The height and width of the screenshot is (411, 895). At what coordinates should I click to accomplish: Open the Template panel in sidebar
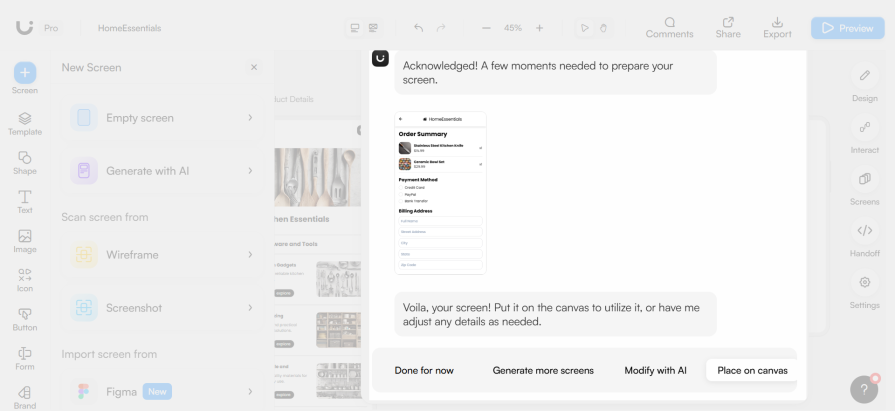pyautogui.click(x=25, y=123)
